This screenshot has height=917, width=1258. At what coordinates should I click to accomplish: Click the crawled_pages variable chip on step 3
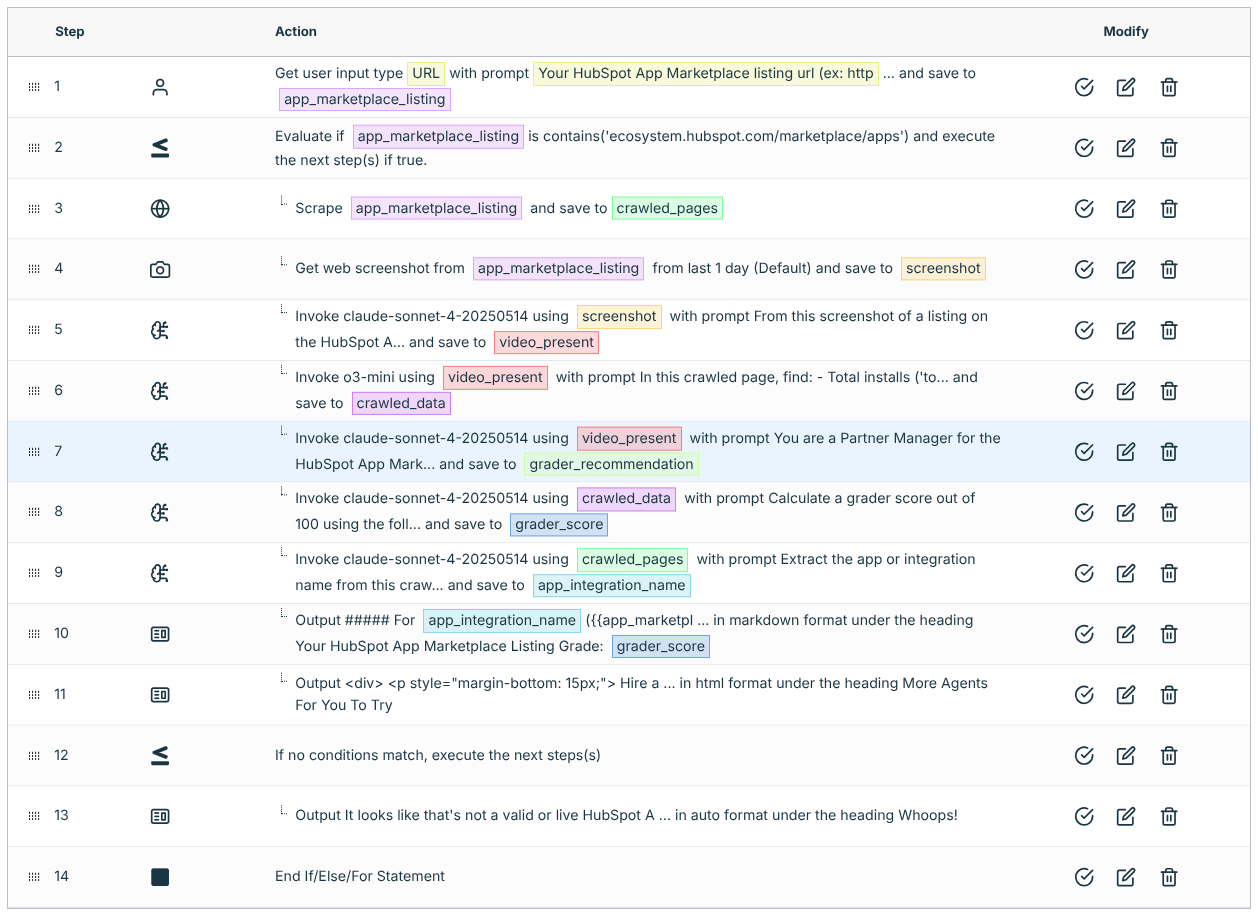pos(667,208)
